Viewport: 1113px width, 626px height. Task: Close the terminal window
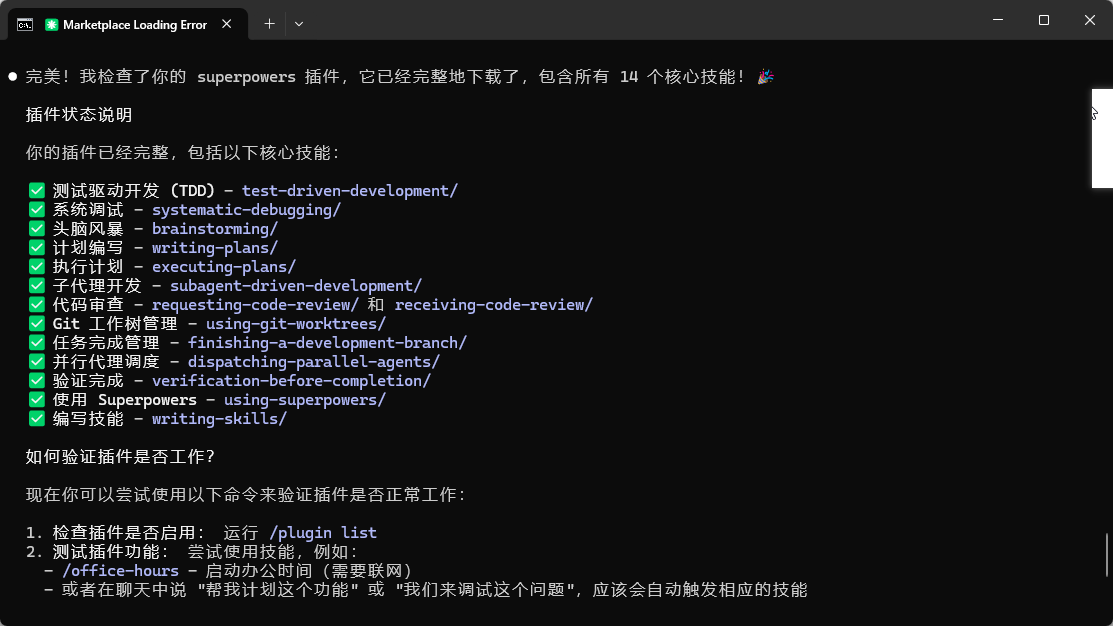[1090, 20]
